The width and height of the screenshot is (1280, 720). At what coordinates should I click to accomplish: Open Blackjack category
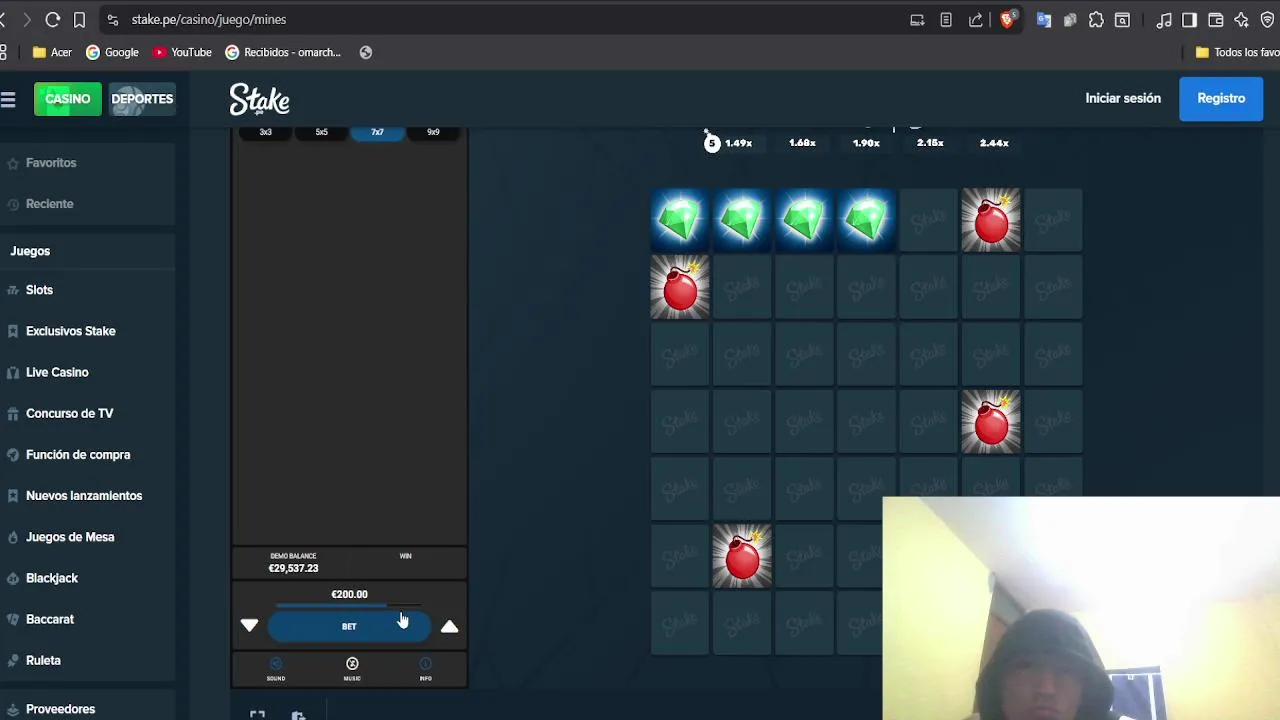click(x=52, y=578)
